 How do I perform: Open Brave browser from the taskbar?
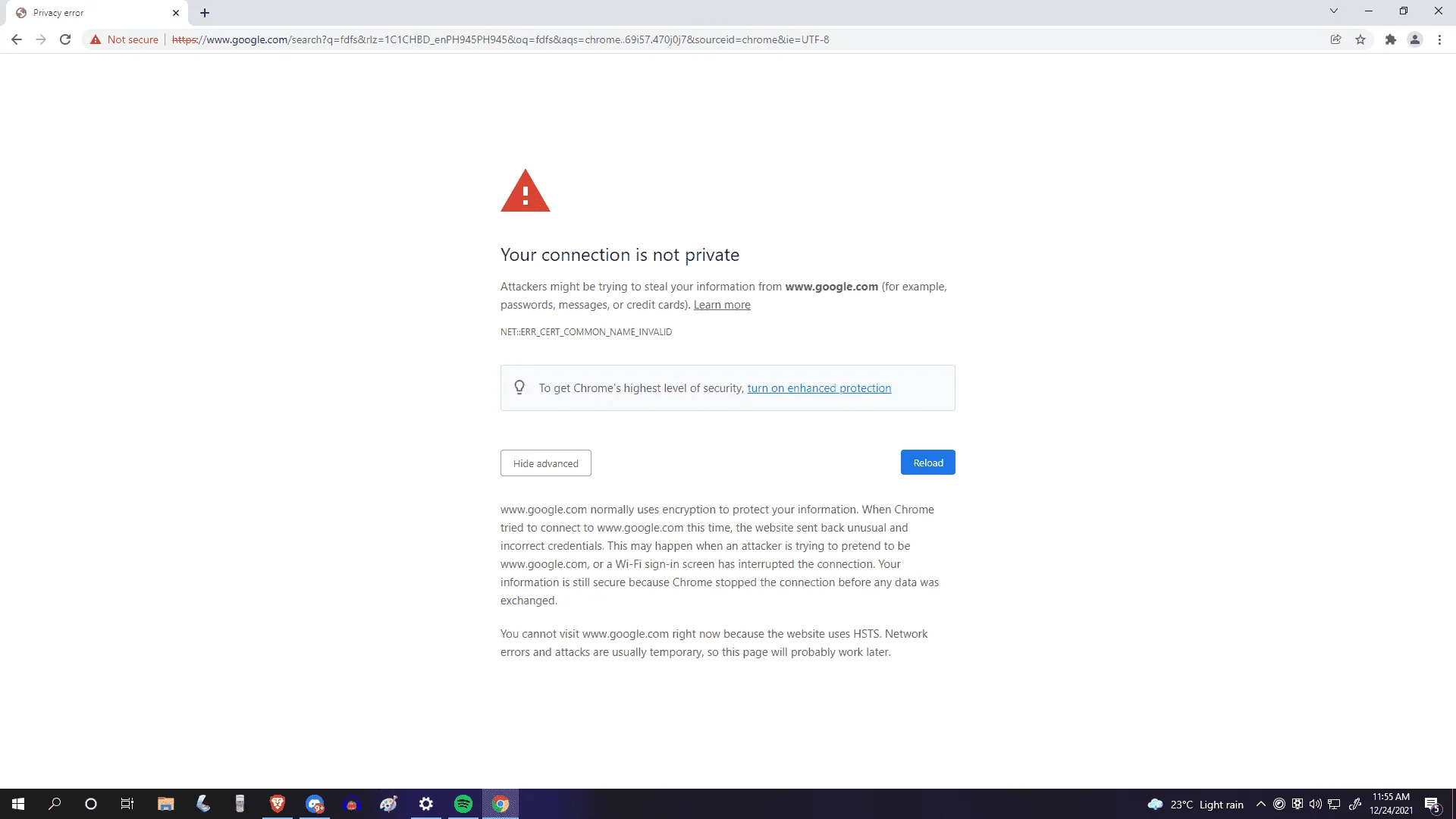tap(278, 804)
